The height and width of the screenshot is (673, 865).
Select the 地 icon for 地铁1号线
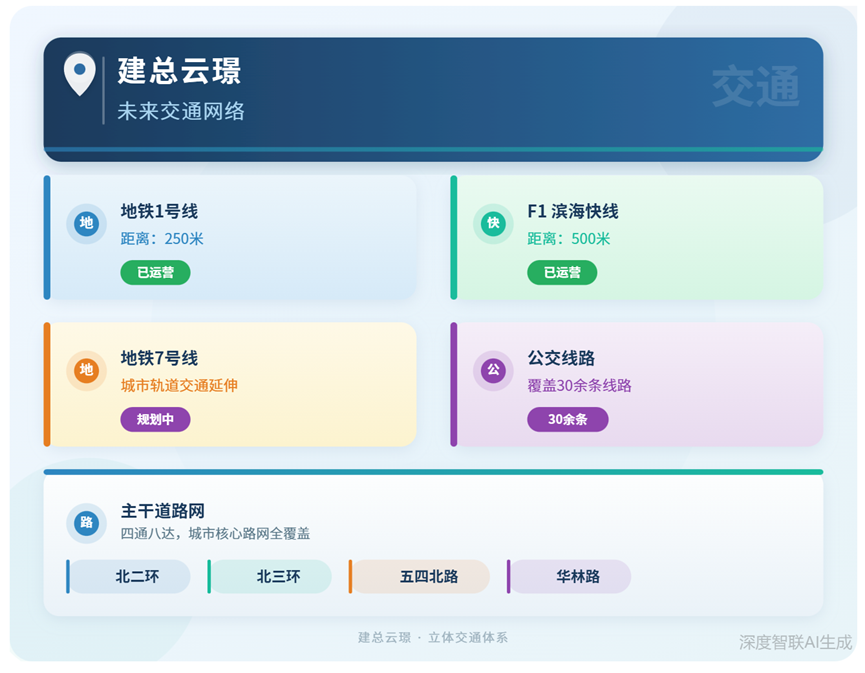tap(85, 224)
